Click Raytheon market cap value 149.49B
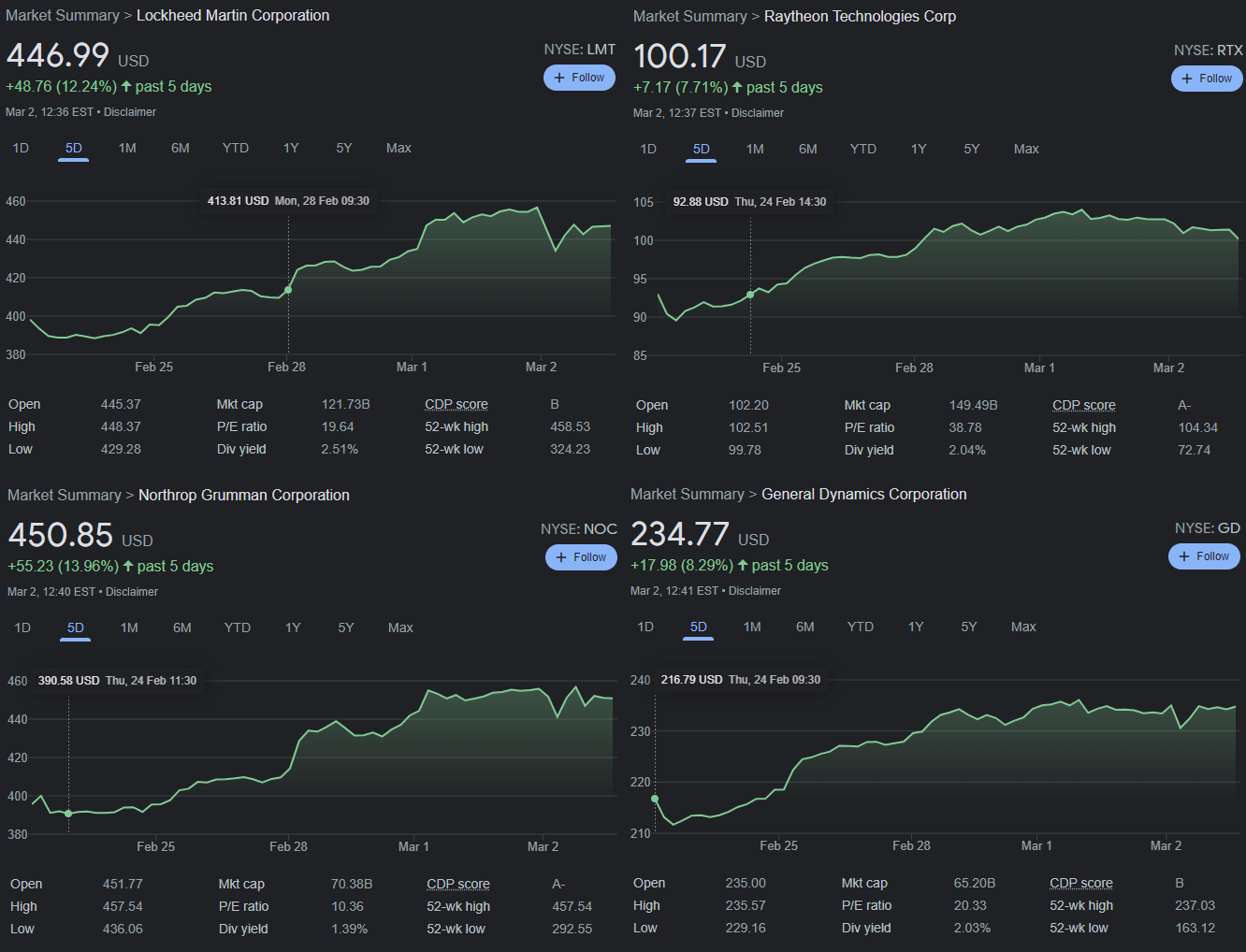Viewport: 1246px width, 952px height. [x=974, y=405]
